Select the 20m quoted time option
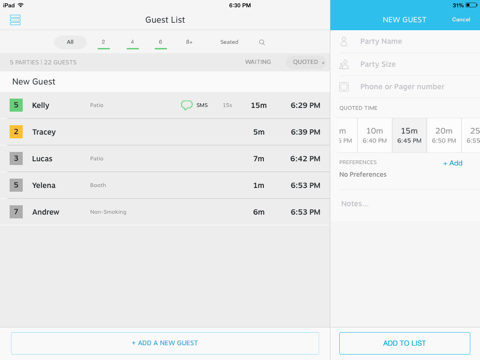 444,135
